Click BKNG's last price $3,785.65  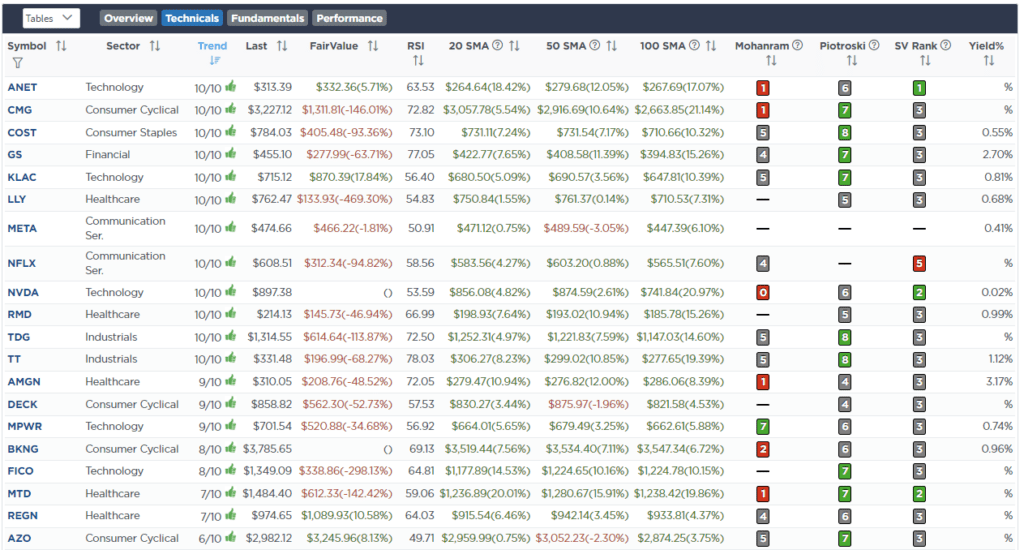click(267, 449)
